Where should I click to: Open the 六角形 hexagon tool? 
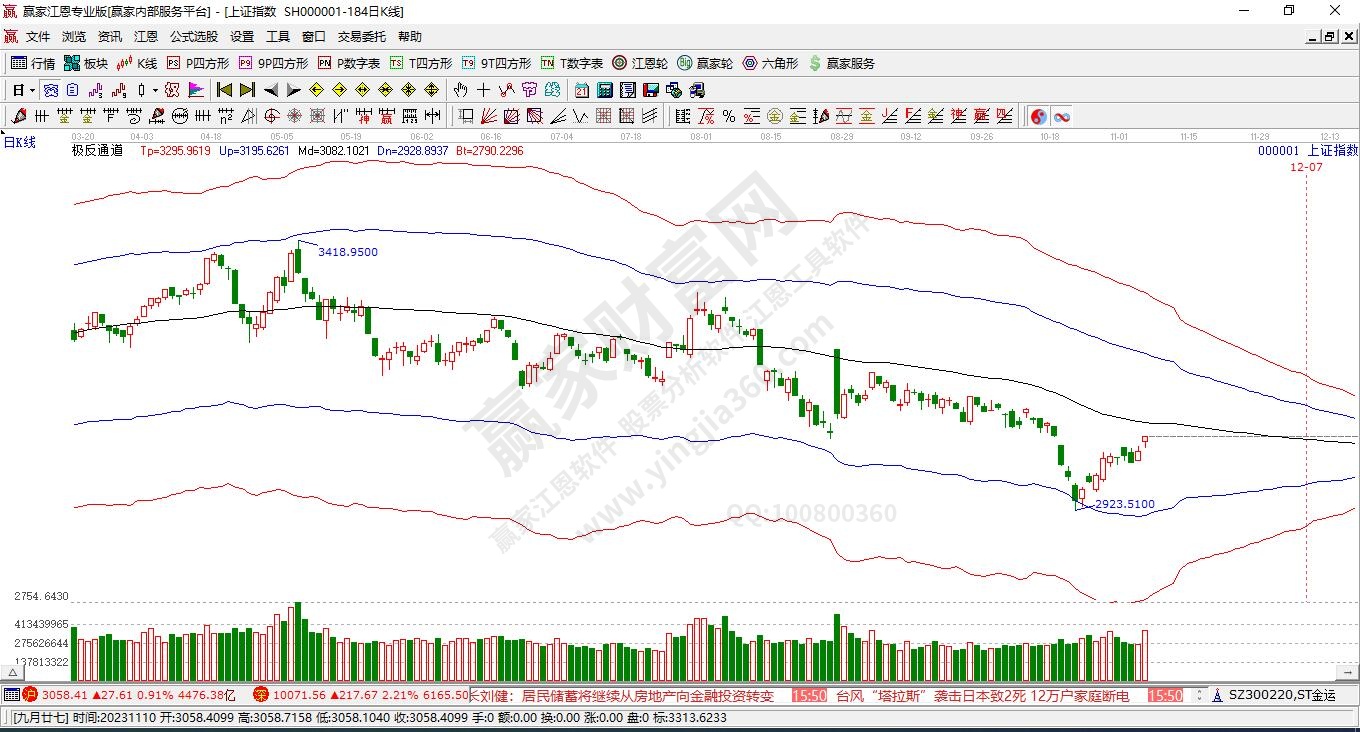(x=770, y=63)
